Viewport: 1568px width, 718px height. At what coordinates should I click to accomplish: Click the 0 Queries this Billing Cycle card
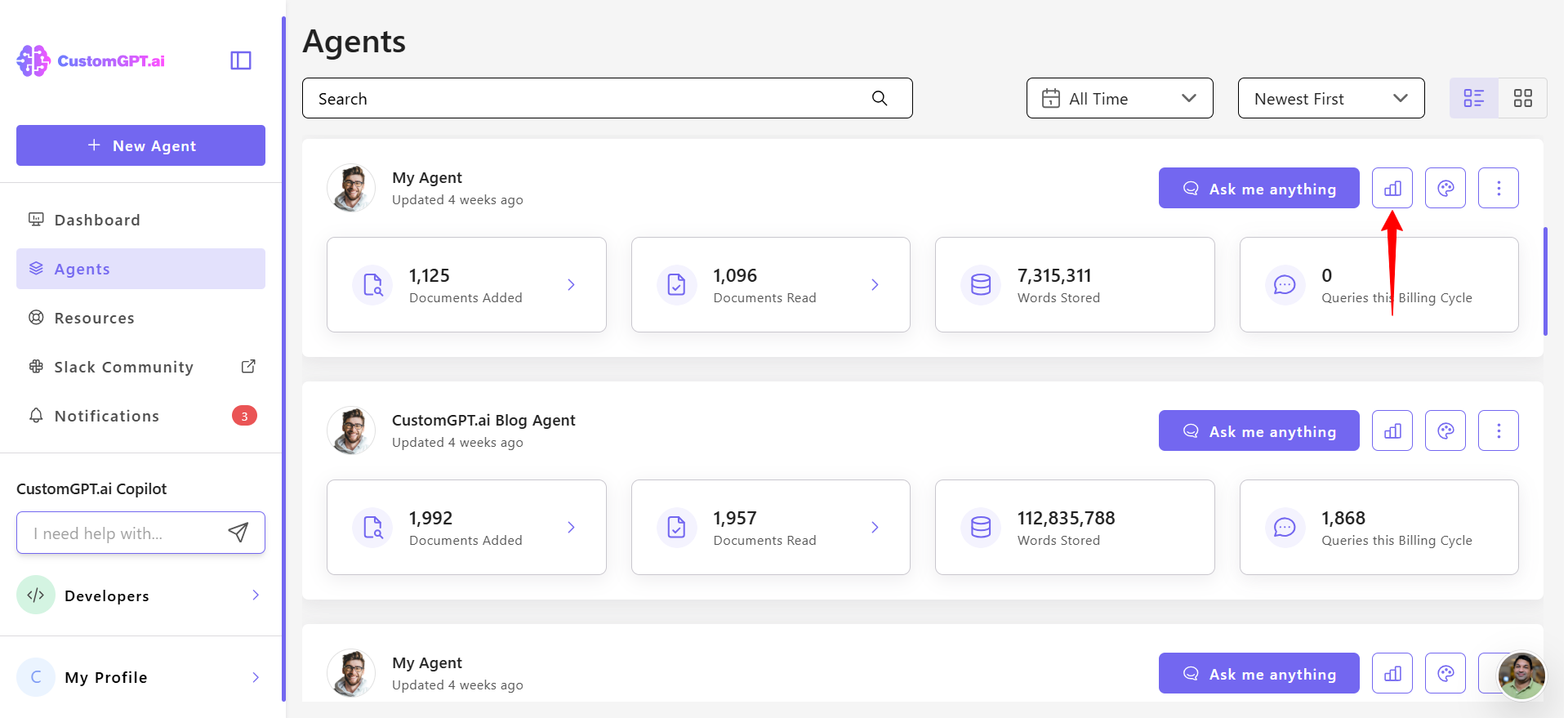coord(1379,284)
